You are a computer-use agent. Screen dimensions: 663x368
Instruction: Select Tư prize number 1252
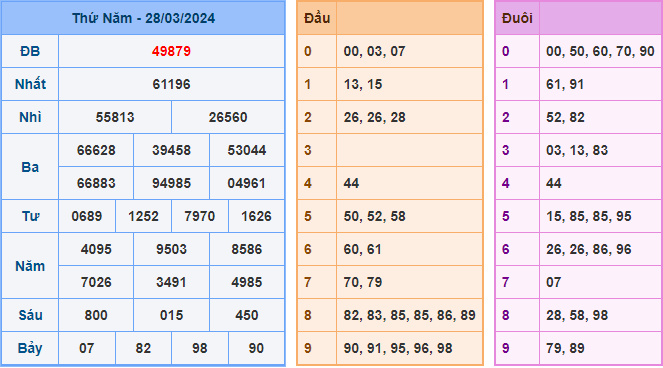click(143, 216)
